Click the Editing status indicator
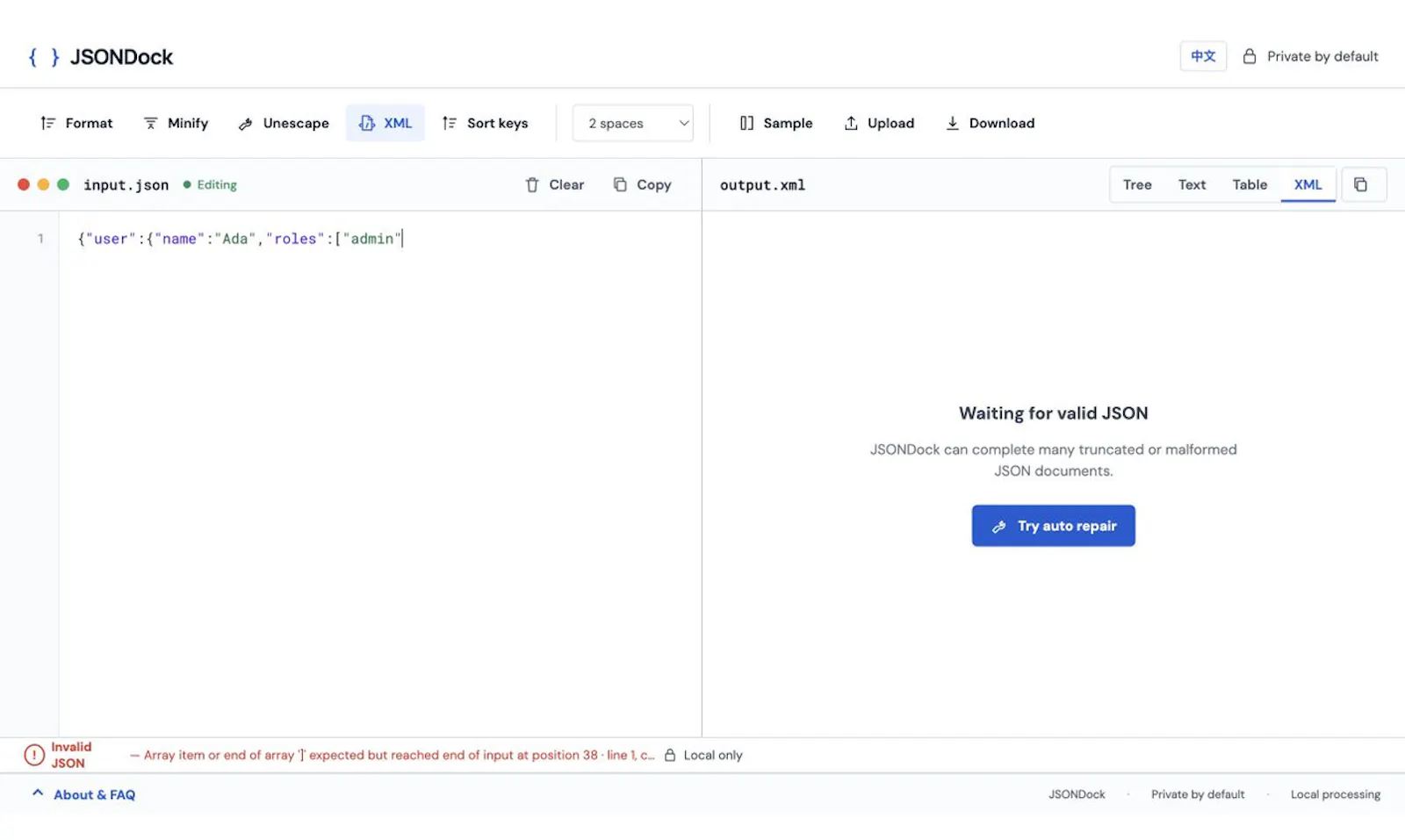 point(210,184)
